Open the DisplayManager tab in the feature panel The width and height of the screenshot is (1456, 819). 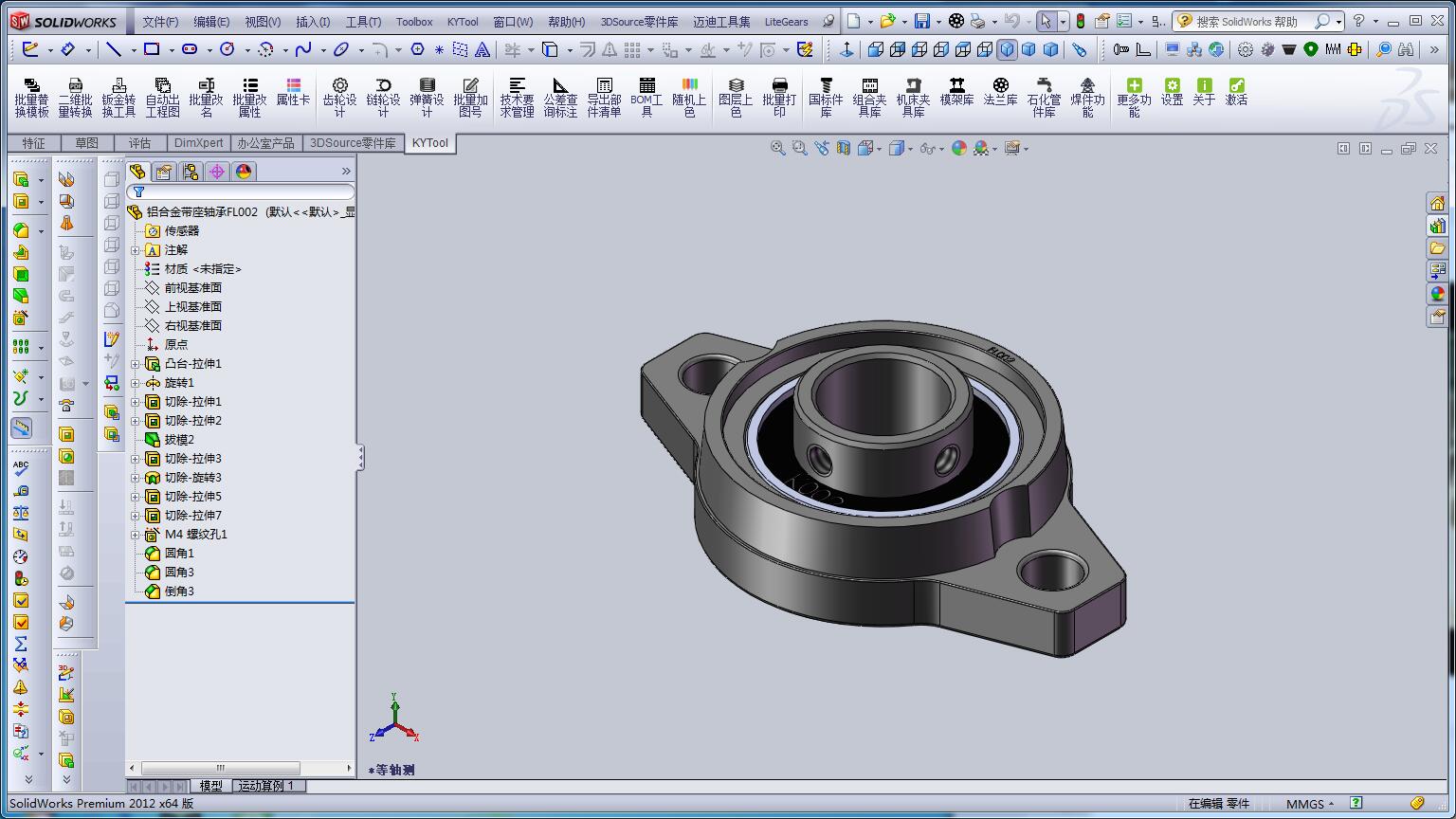[244, 172]
